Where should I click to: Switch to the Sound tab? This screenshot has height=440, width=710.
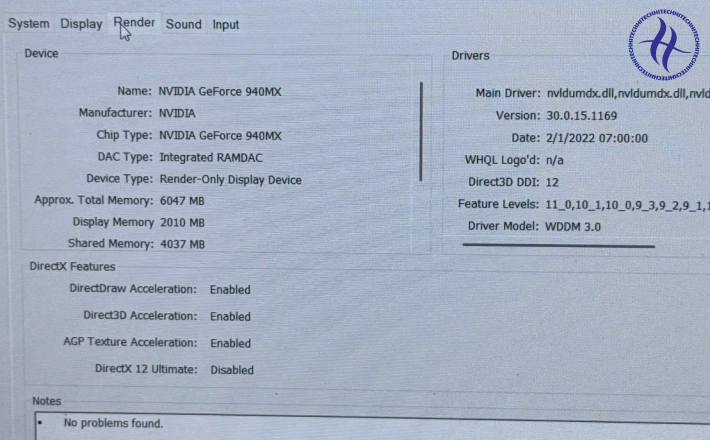click(x=183, y=24)
